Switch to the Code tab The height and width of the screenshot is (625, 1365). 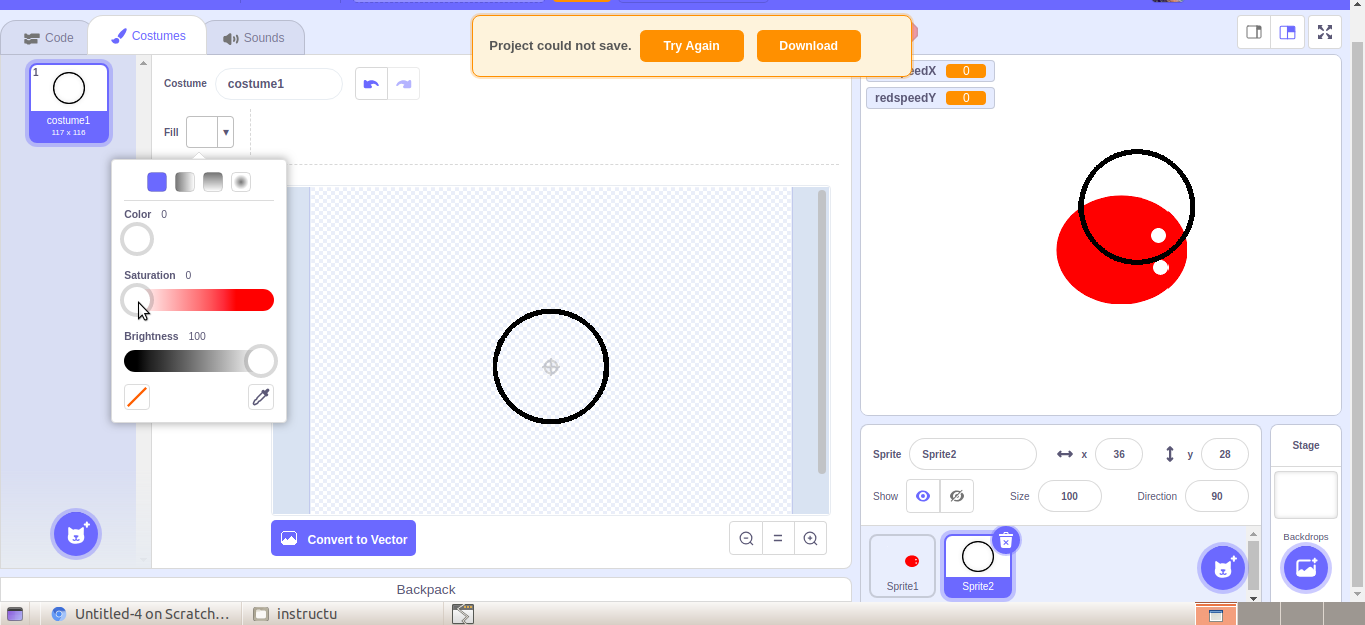(46, 36)
